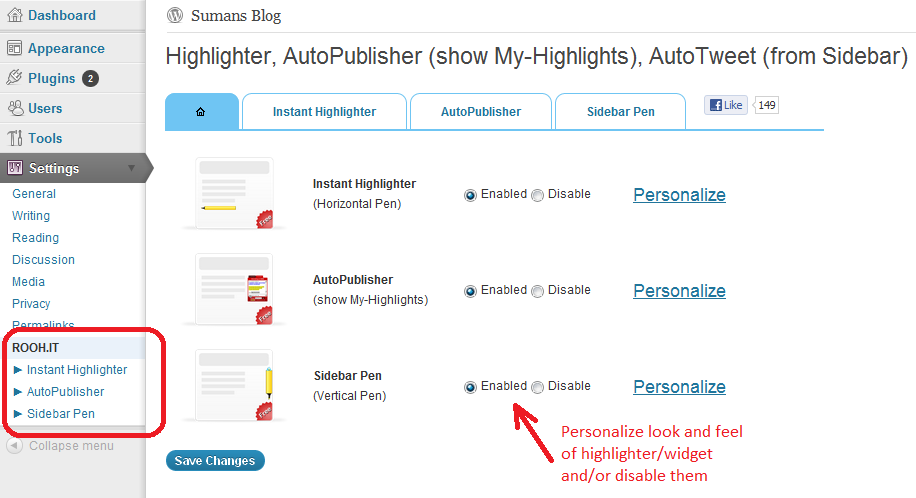The height and width of the screenshot is (498, 916).
Task: Click the Tools icon in sidebar
Action: click(15, 138)
